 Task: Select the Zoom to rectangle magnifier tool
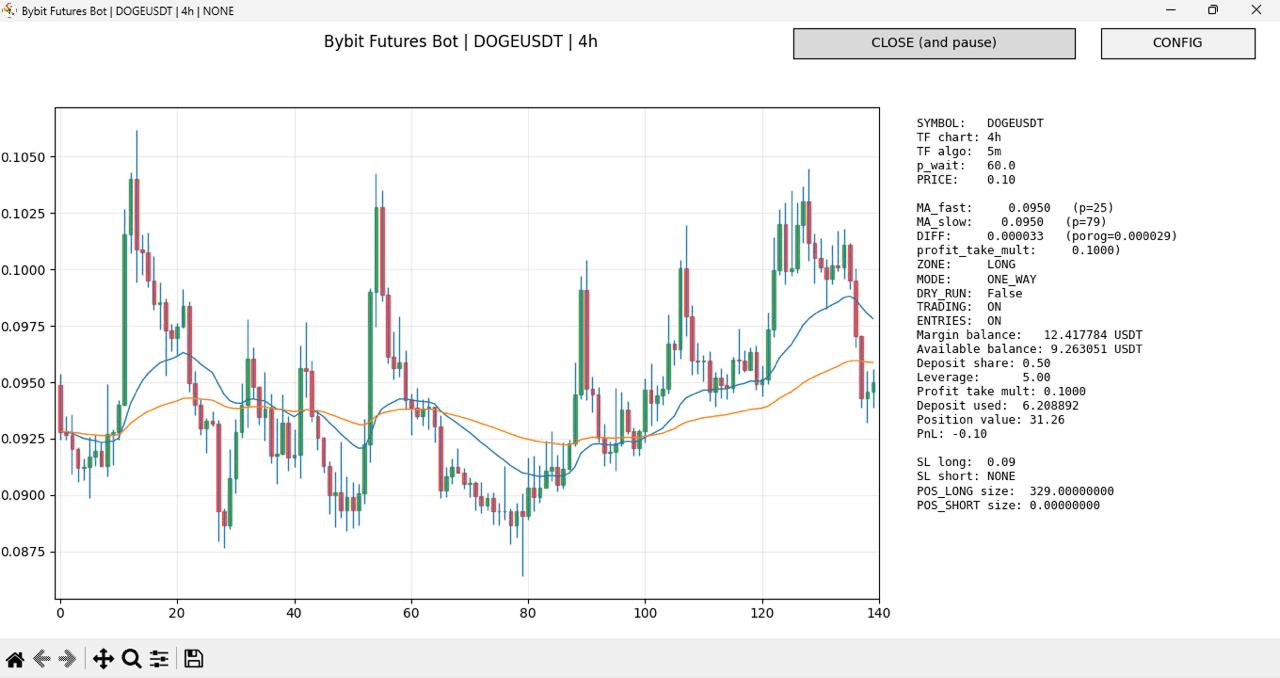(131, 659)
